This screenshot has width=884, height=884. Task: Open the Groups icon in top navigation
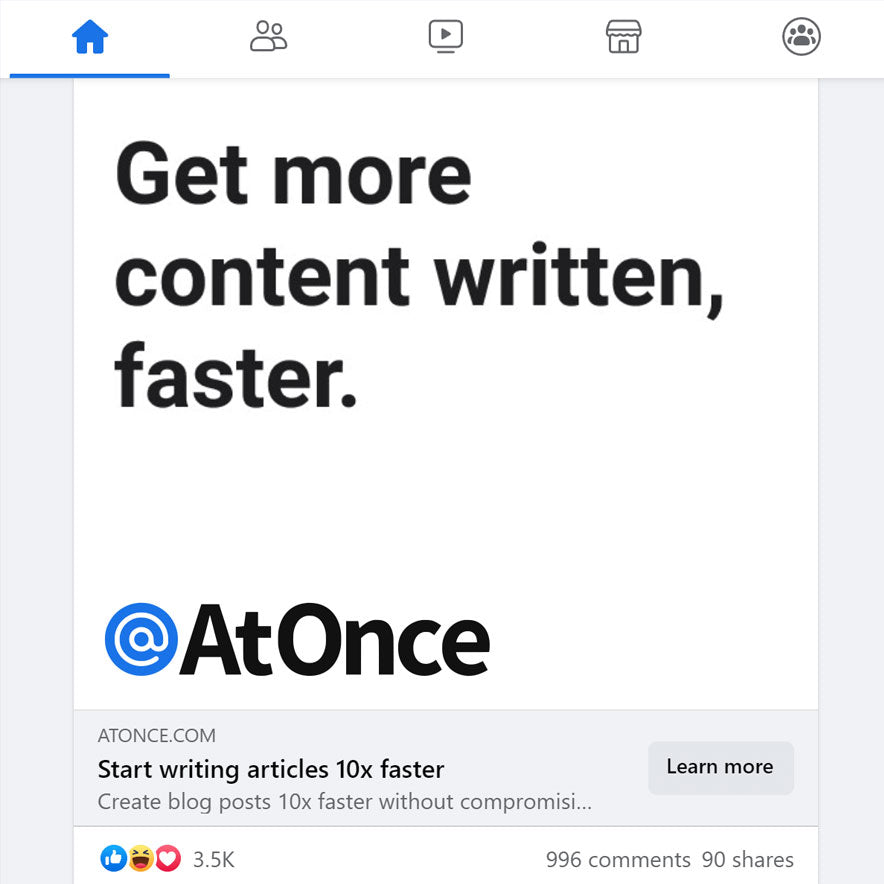click(801, 37)
